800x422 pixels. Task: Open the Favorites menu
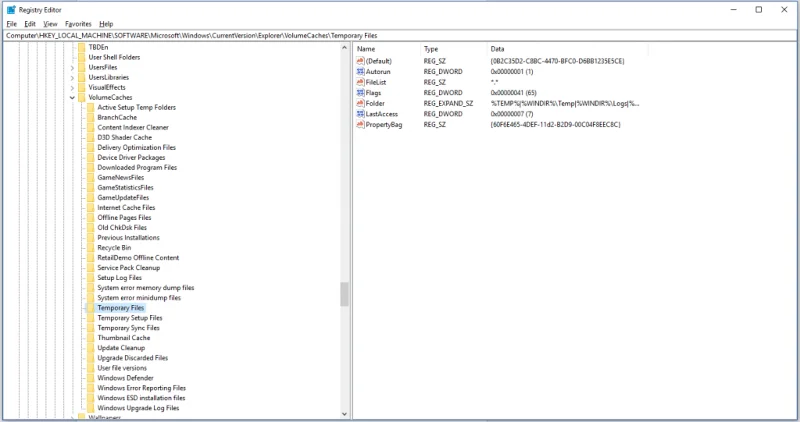78,24
